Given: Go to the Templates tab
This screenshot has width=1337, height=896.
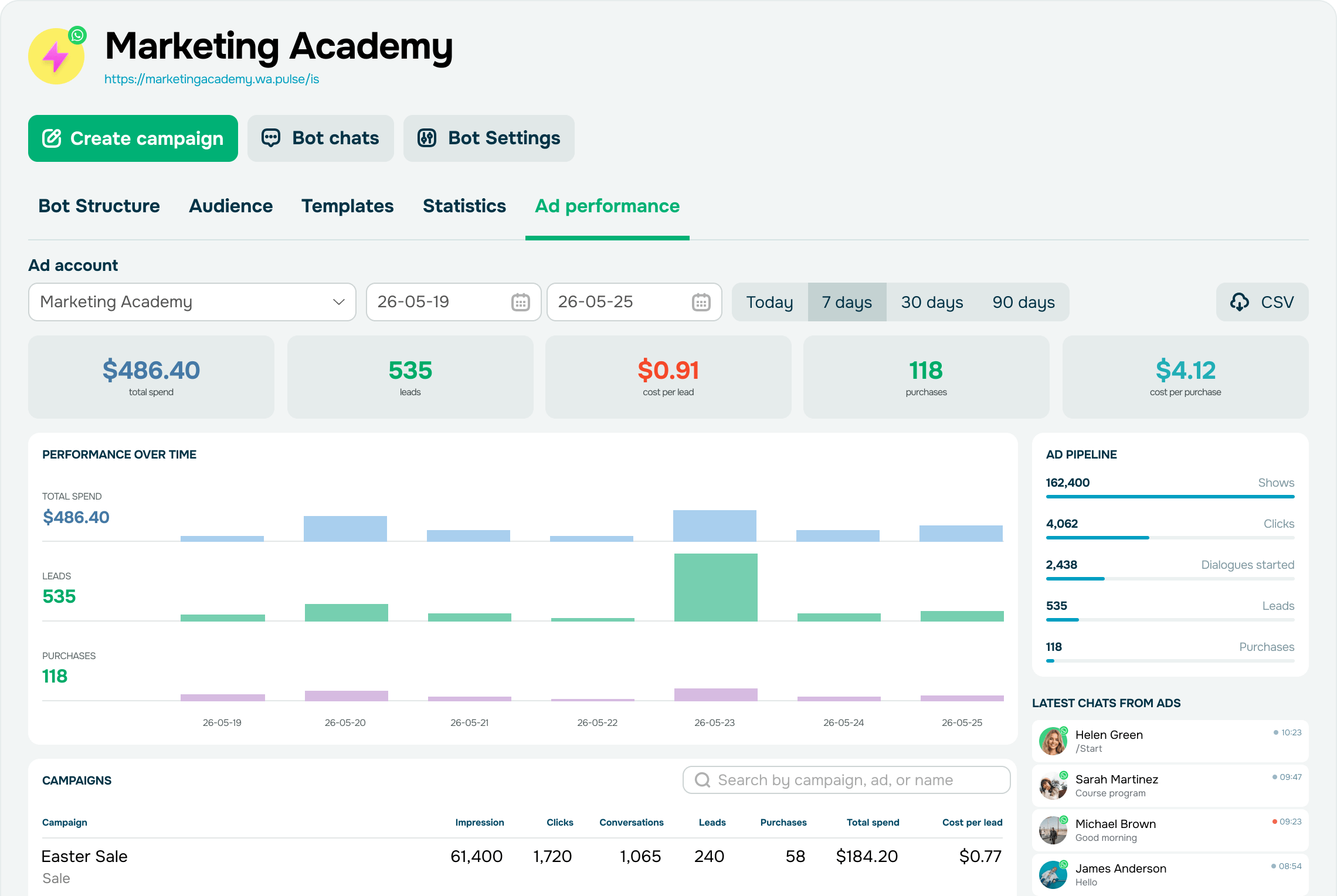Looking at the screenshot, I should pos(348,206).
